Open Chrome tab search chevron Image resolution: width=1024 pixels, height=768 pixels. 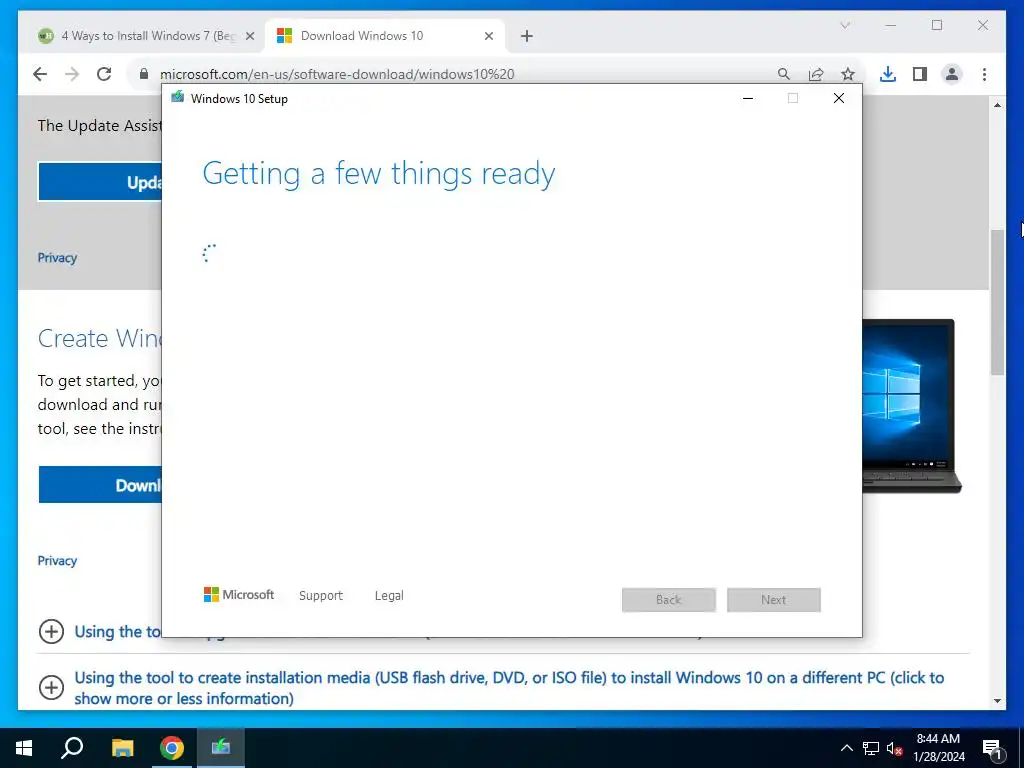845,25
